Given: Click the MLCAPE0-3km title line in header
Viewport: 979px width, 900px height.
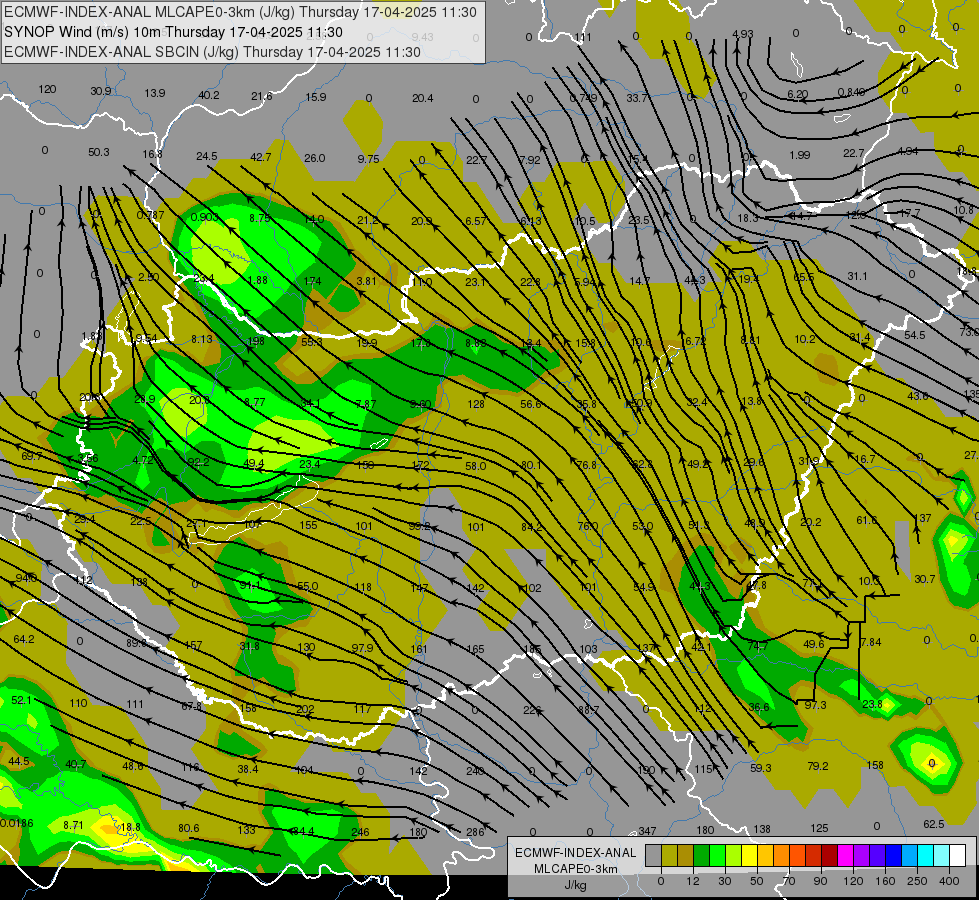Looking at the screenshot, I should (x=240, y=12).
